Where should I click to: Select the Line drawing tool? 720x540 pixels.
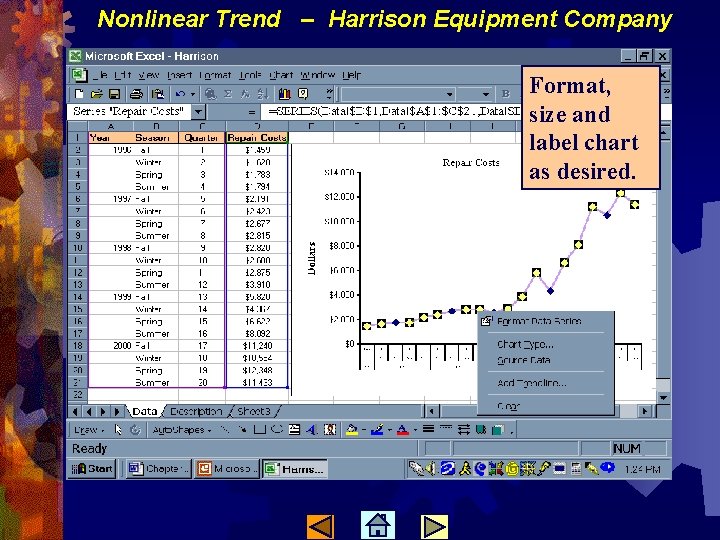pyautogui.click(x=225, y=430)
